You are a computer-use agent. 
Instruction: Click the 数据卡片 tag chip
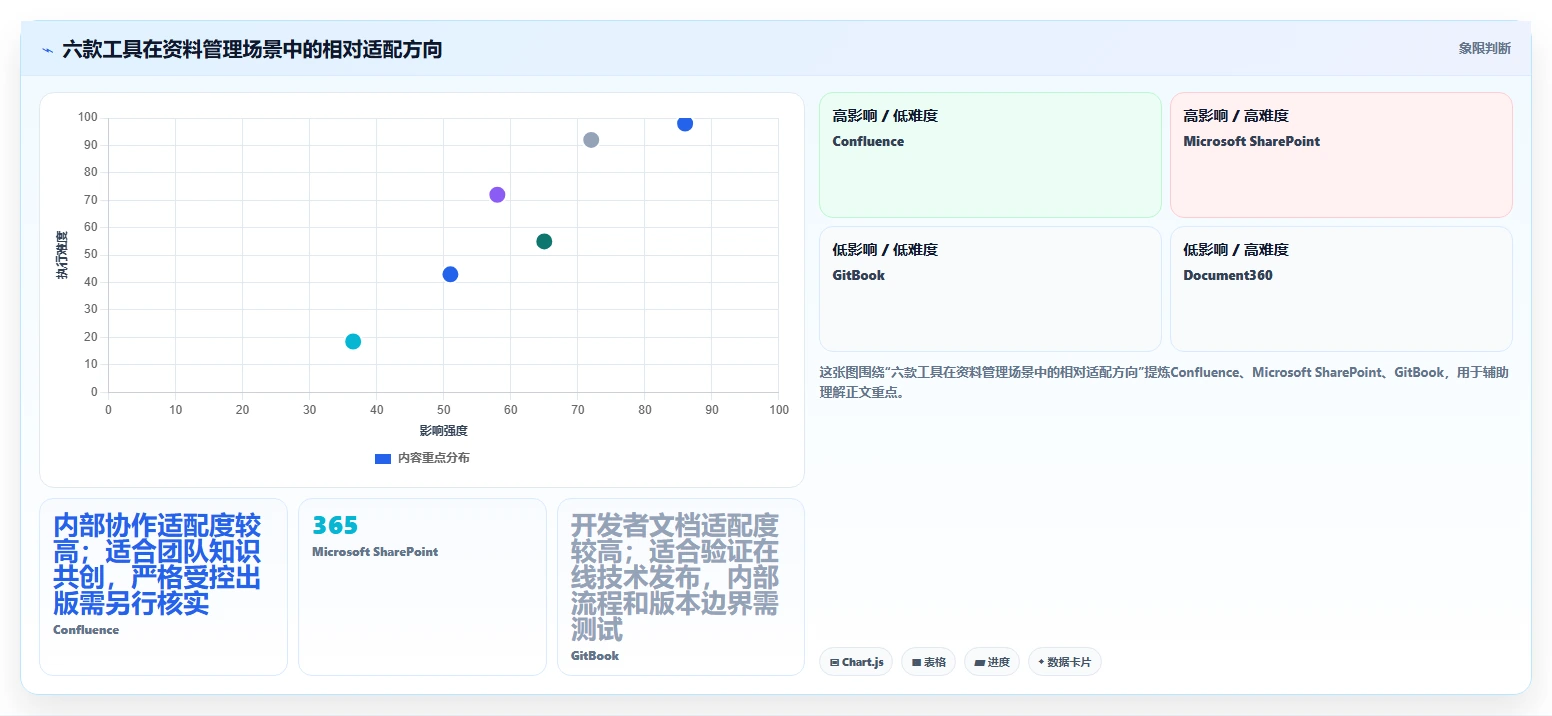click(x=1065, y=662)
